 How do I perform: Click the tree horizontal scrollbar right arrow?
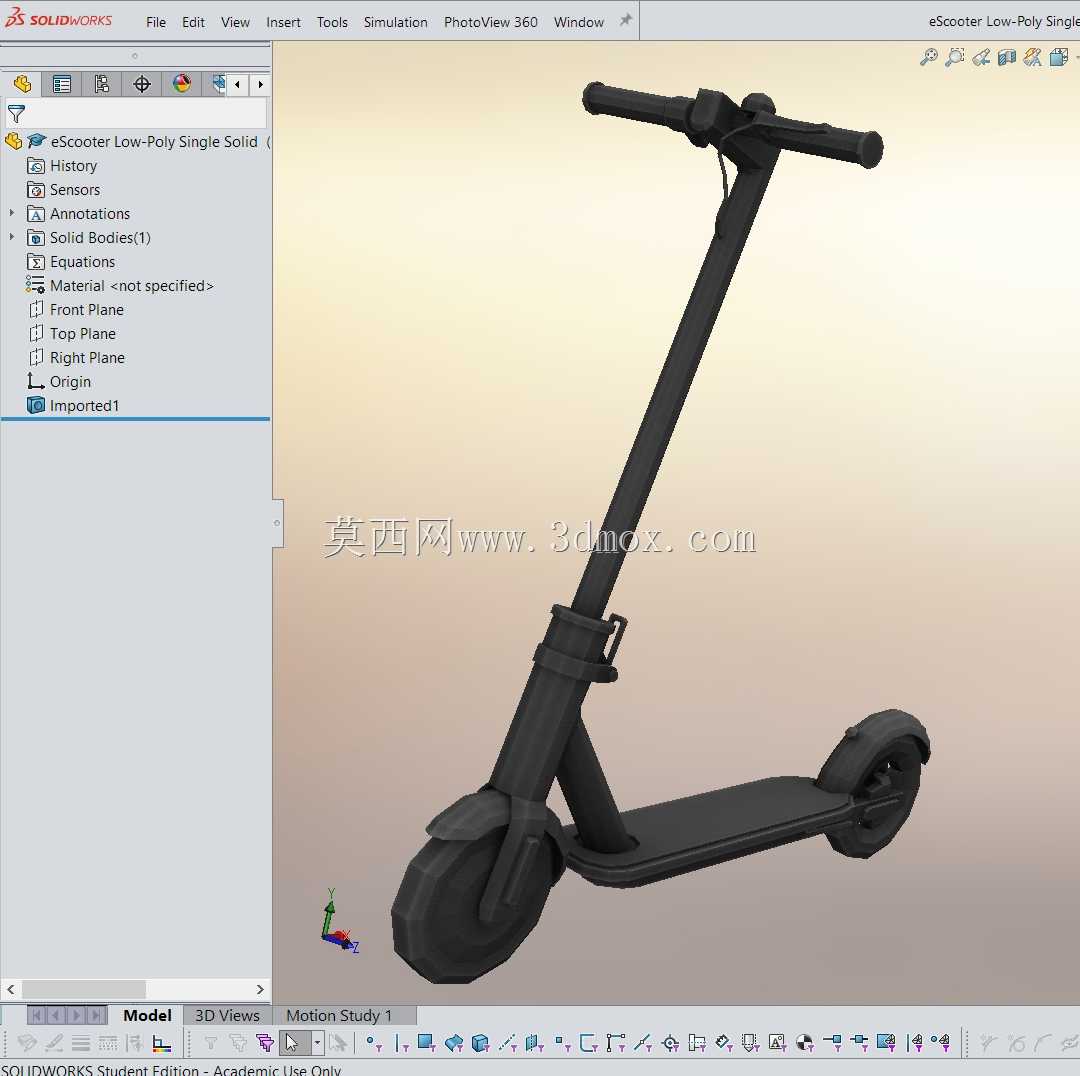(260, 989)
